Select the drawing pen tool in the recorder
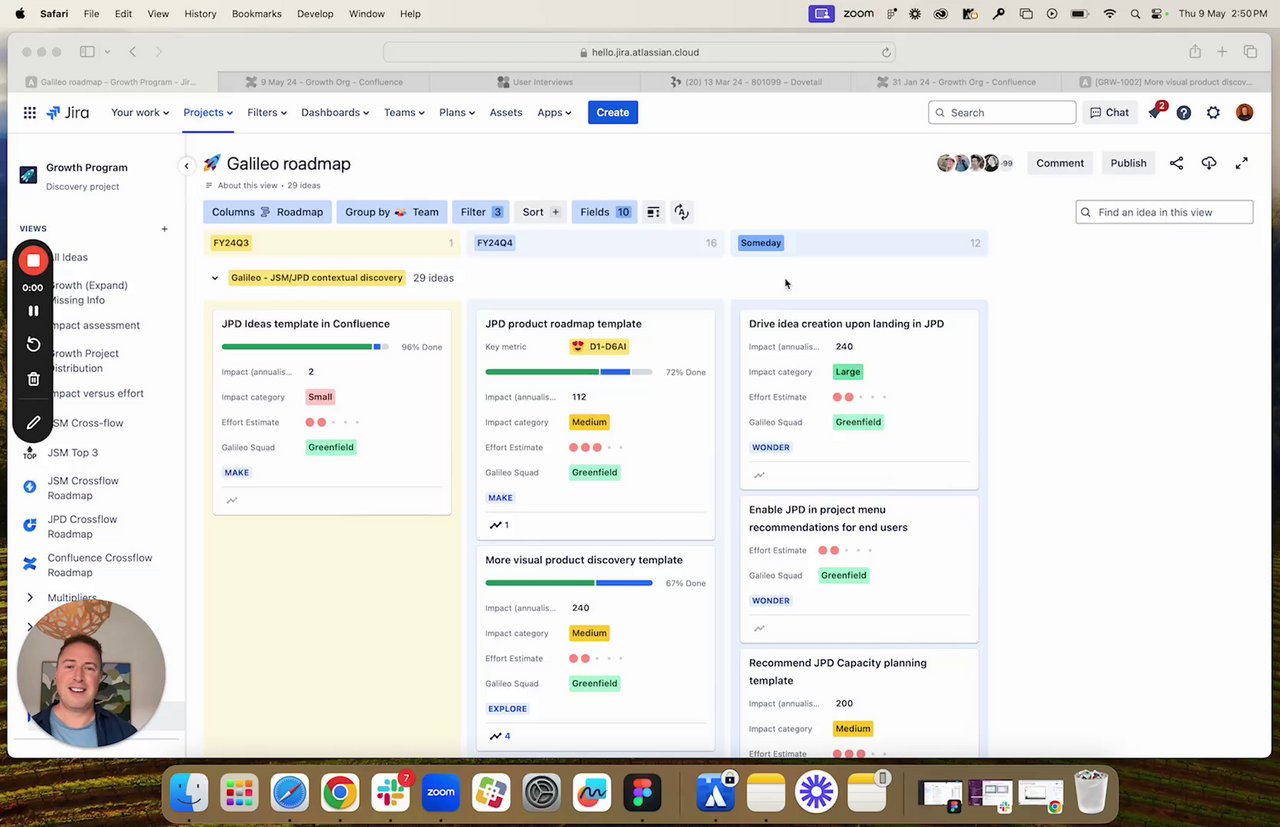Image resolution: width=1280 pixels, height=827 pixels. [33, 423]
